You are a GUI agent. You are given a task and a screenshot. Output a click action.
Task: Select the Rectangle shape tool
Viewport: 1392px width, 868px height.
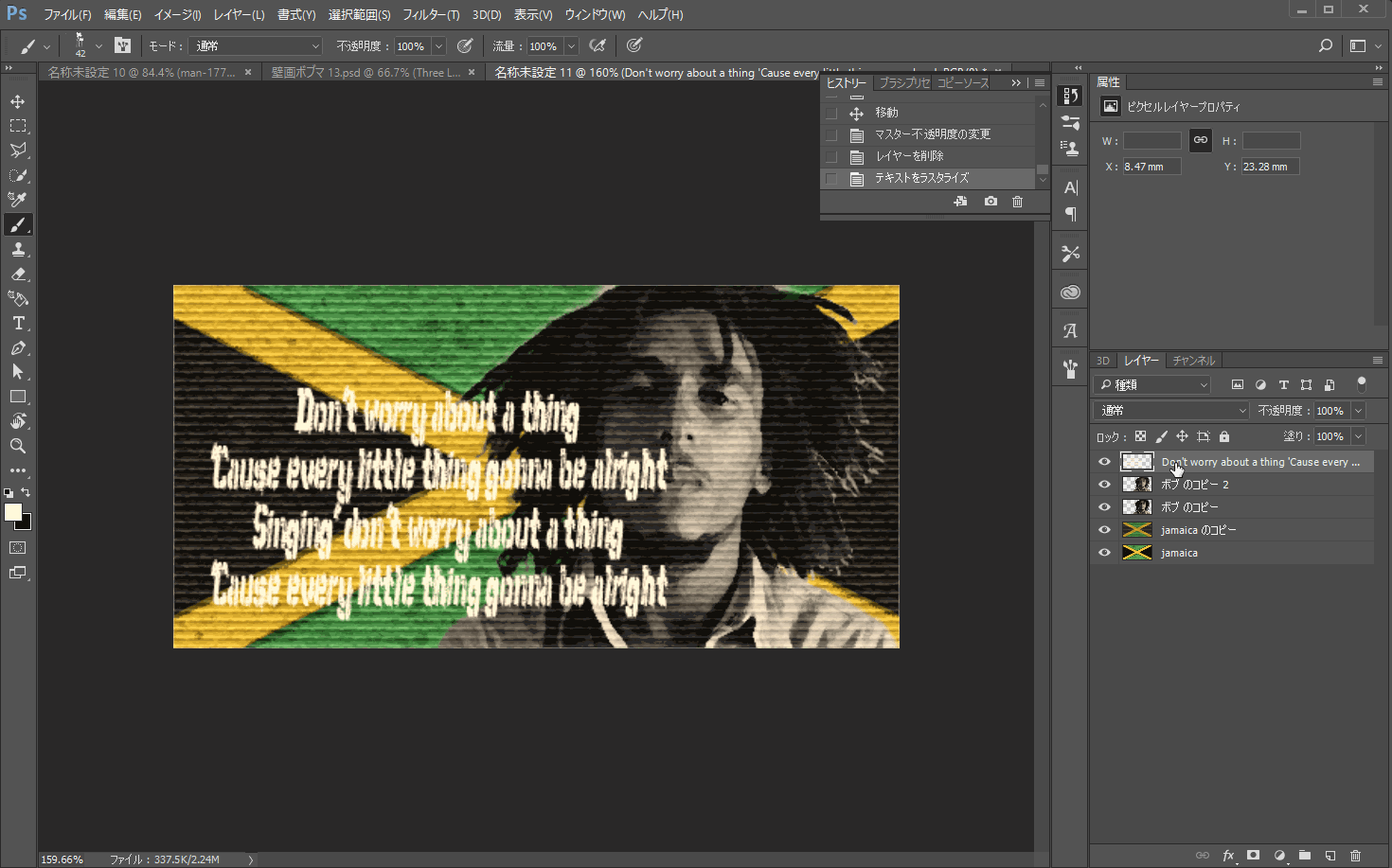pos(18,397)
